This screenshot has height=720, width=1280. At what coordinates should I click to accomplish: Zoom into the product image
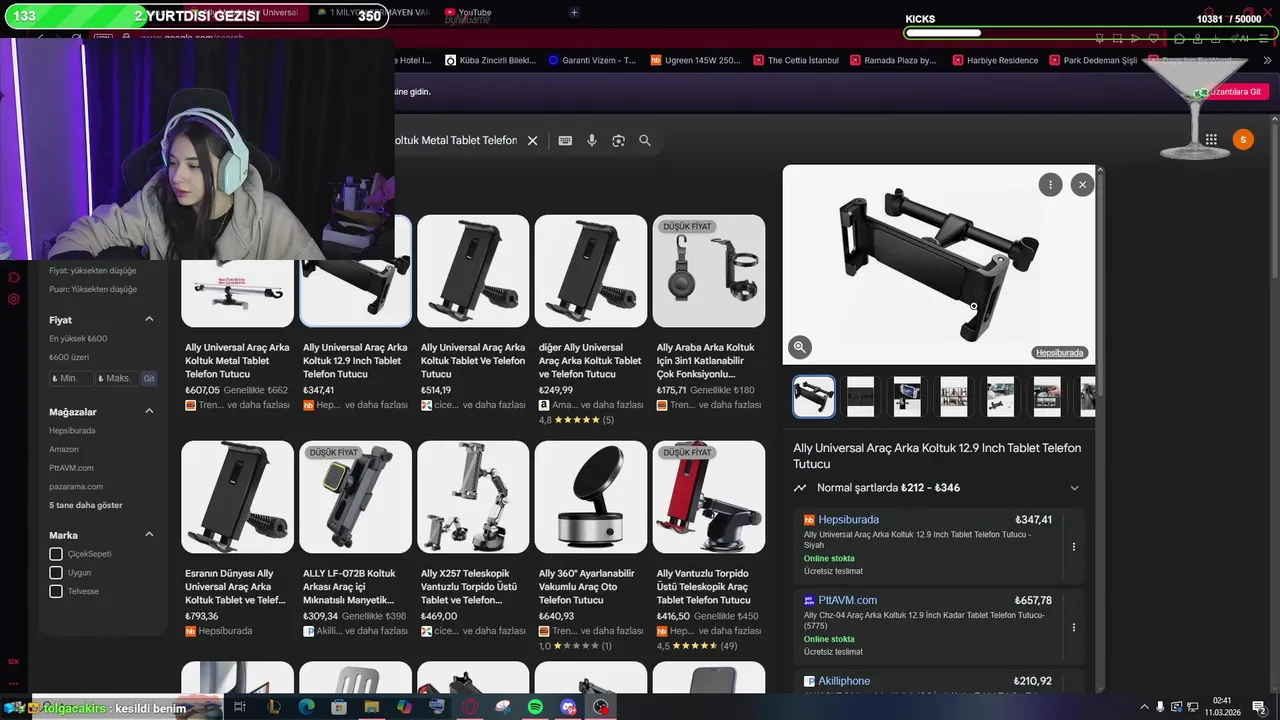(799, 347)
